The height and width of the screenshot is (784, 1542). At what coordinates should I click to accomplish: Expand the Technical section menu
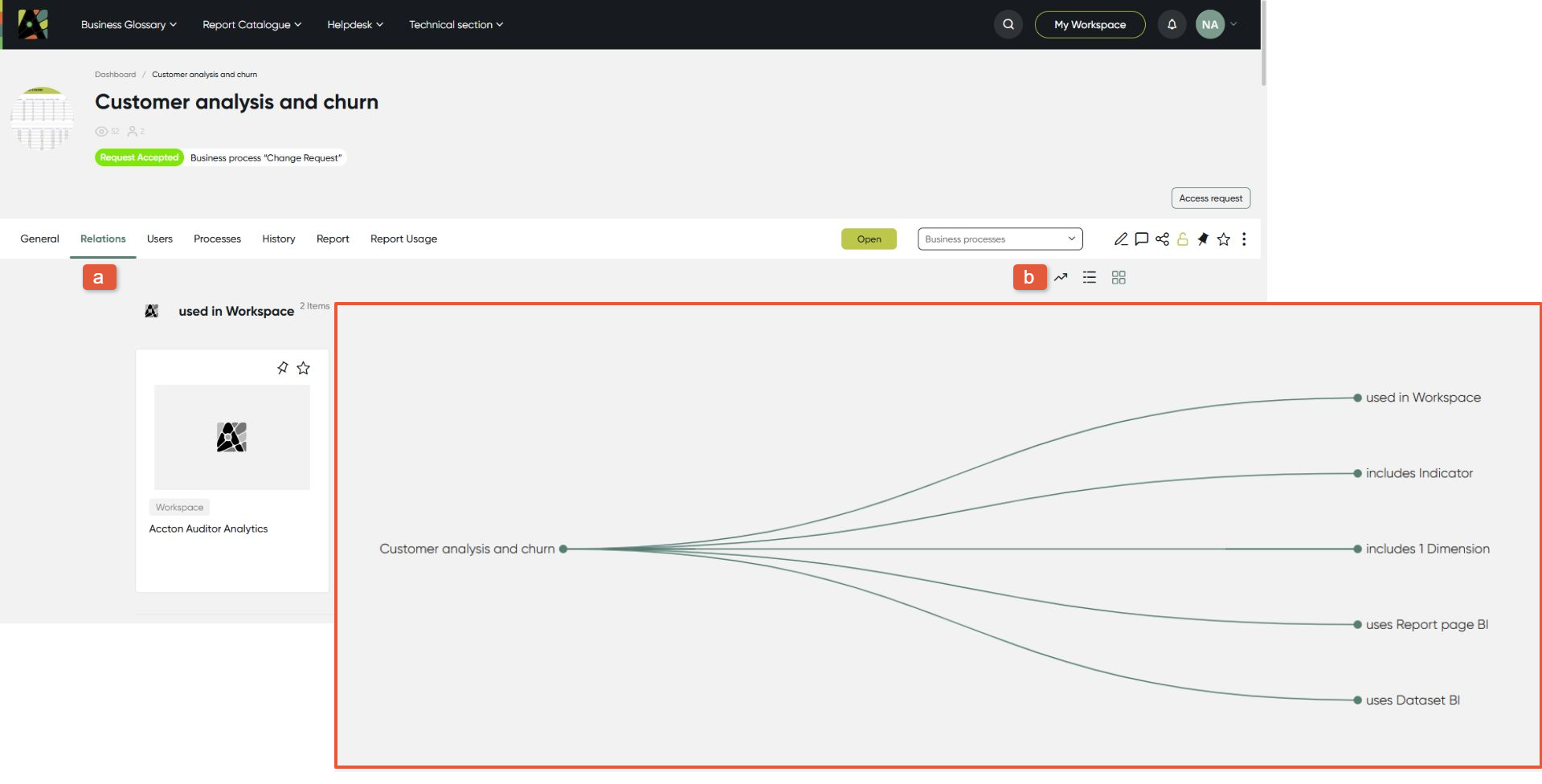coord(456,24)
